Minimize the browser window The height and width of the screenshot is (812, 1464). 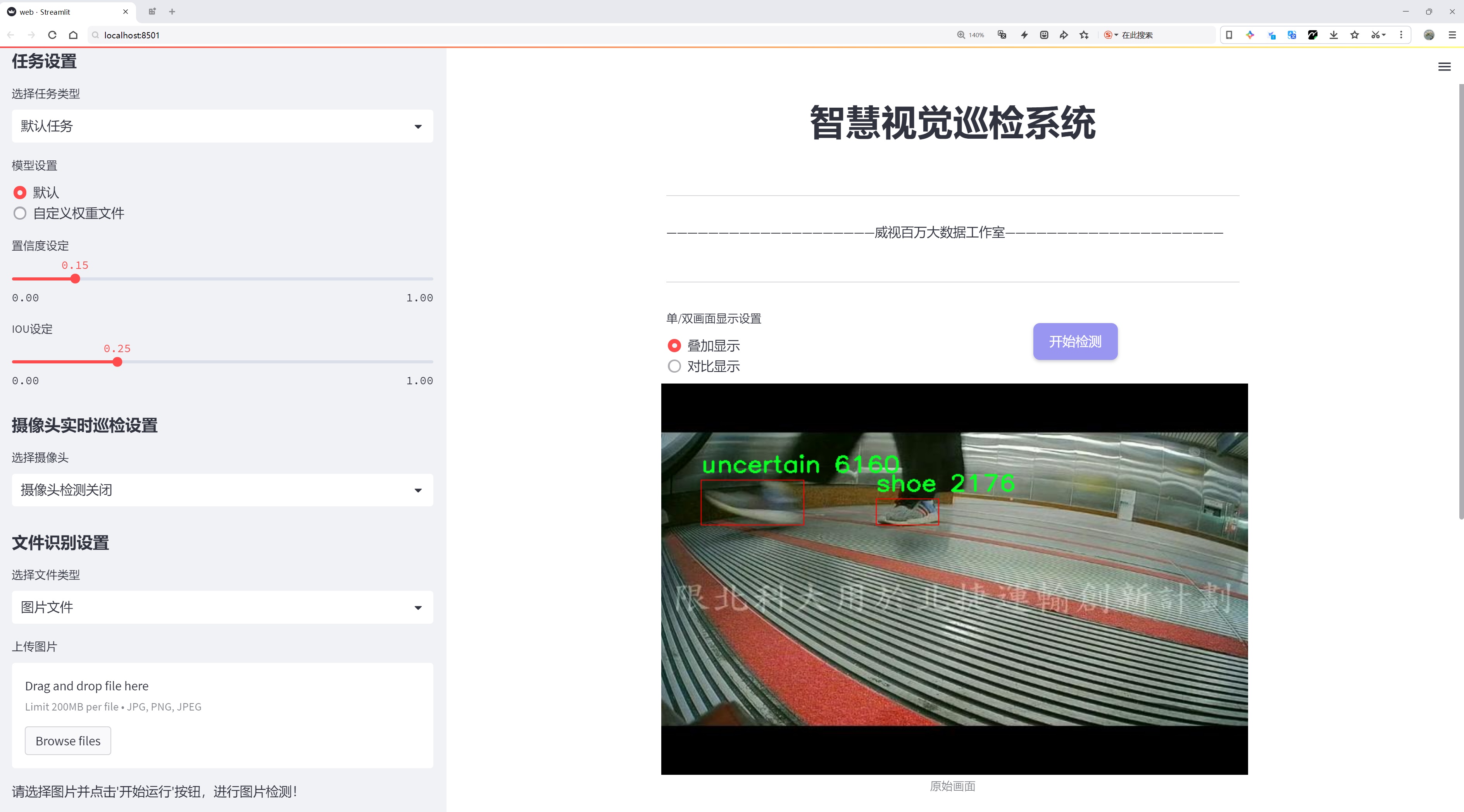(1405, 11)
